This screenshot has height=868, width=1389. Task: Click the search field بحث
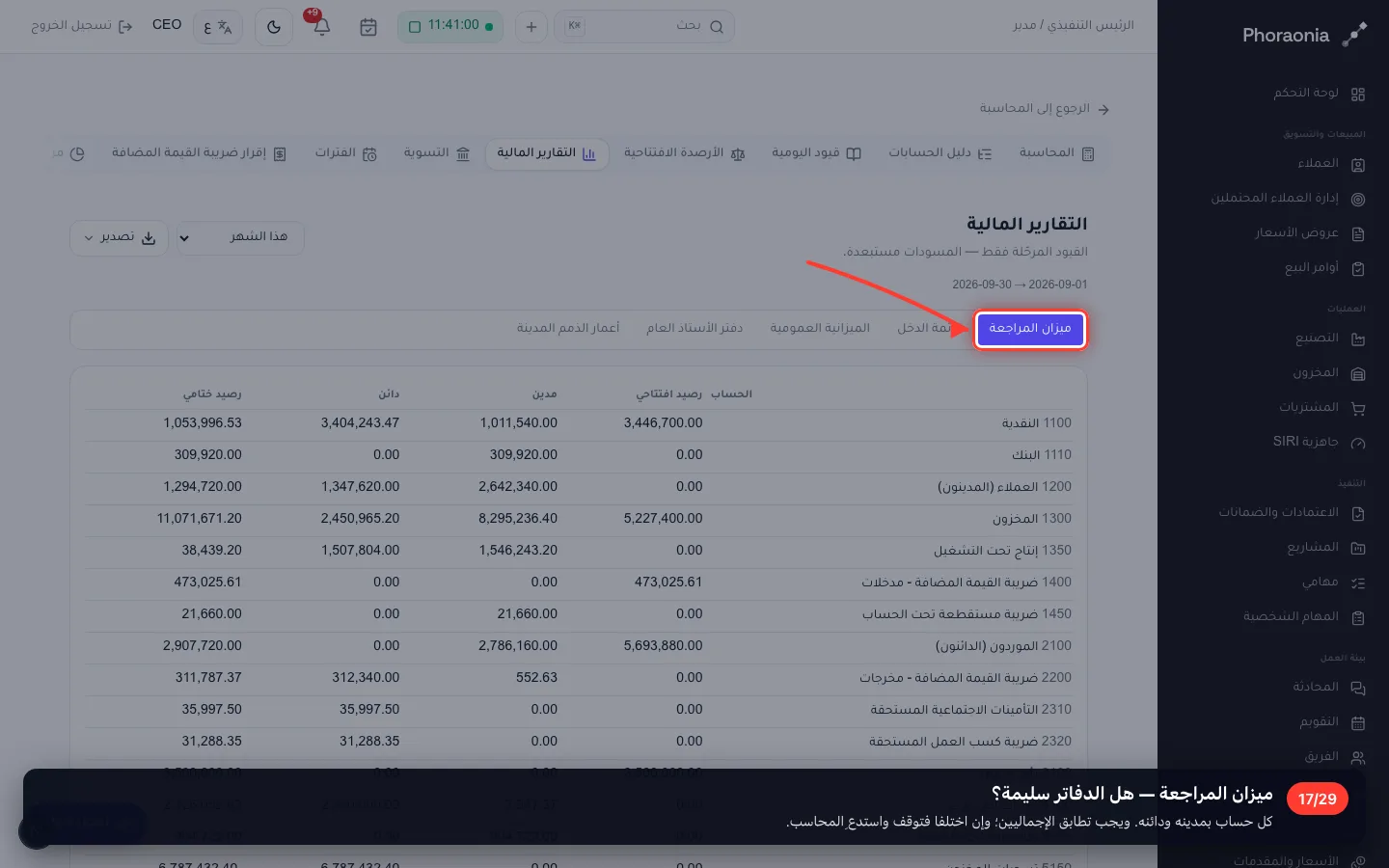pyautogui.click(x=644, y=26)
